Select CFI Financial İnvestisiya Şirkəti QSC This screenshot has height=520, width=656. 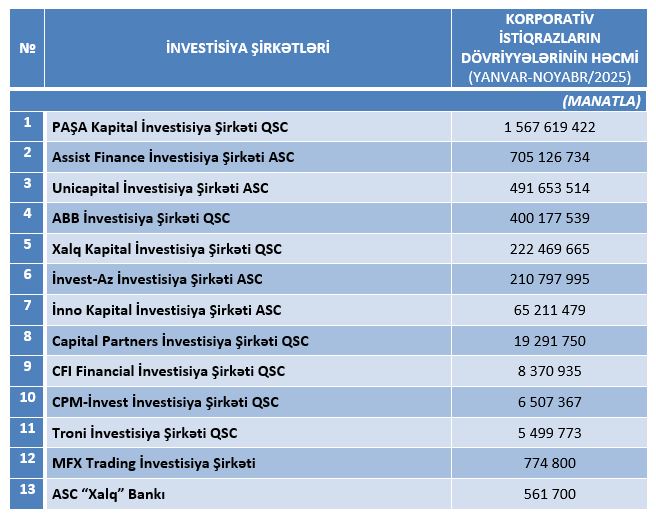(x=168, y=371)
